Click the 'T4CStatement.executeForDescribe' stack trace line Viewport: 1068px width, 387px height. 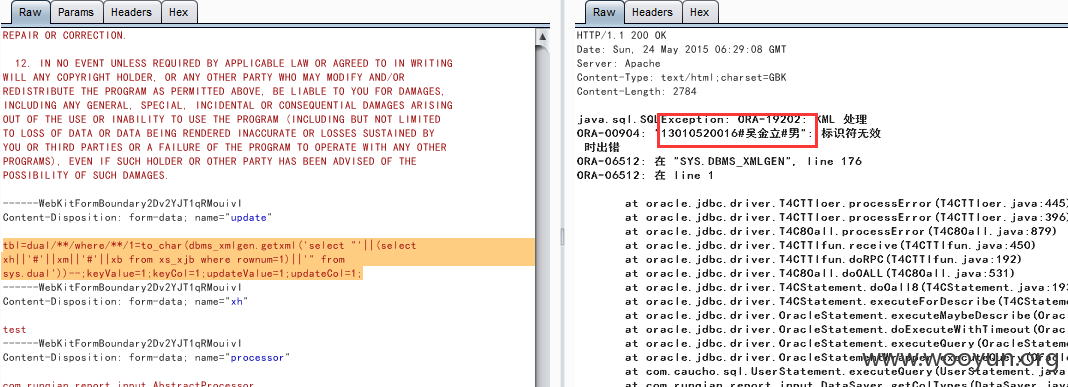(x=847, y=301)
